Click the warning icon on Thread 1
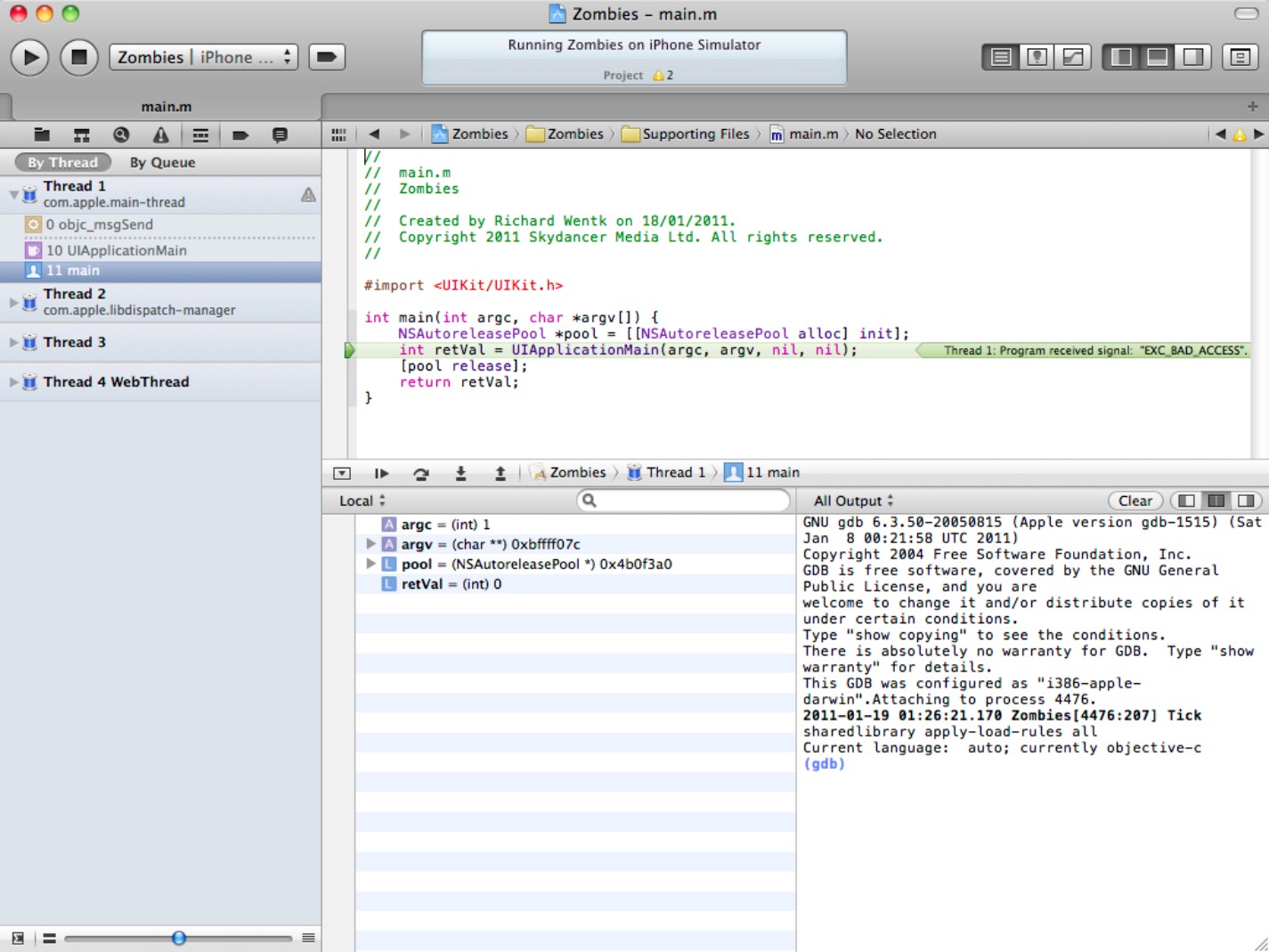The width and height of the screenshot is (1269, 952). [308, 194]
